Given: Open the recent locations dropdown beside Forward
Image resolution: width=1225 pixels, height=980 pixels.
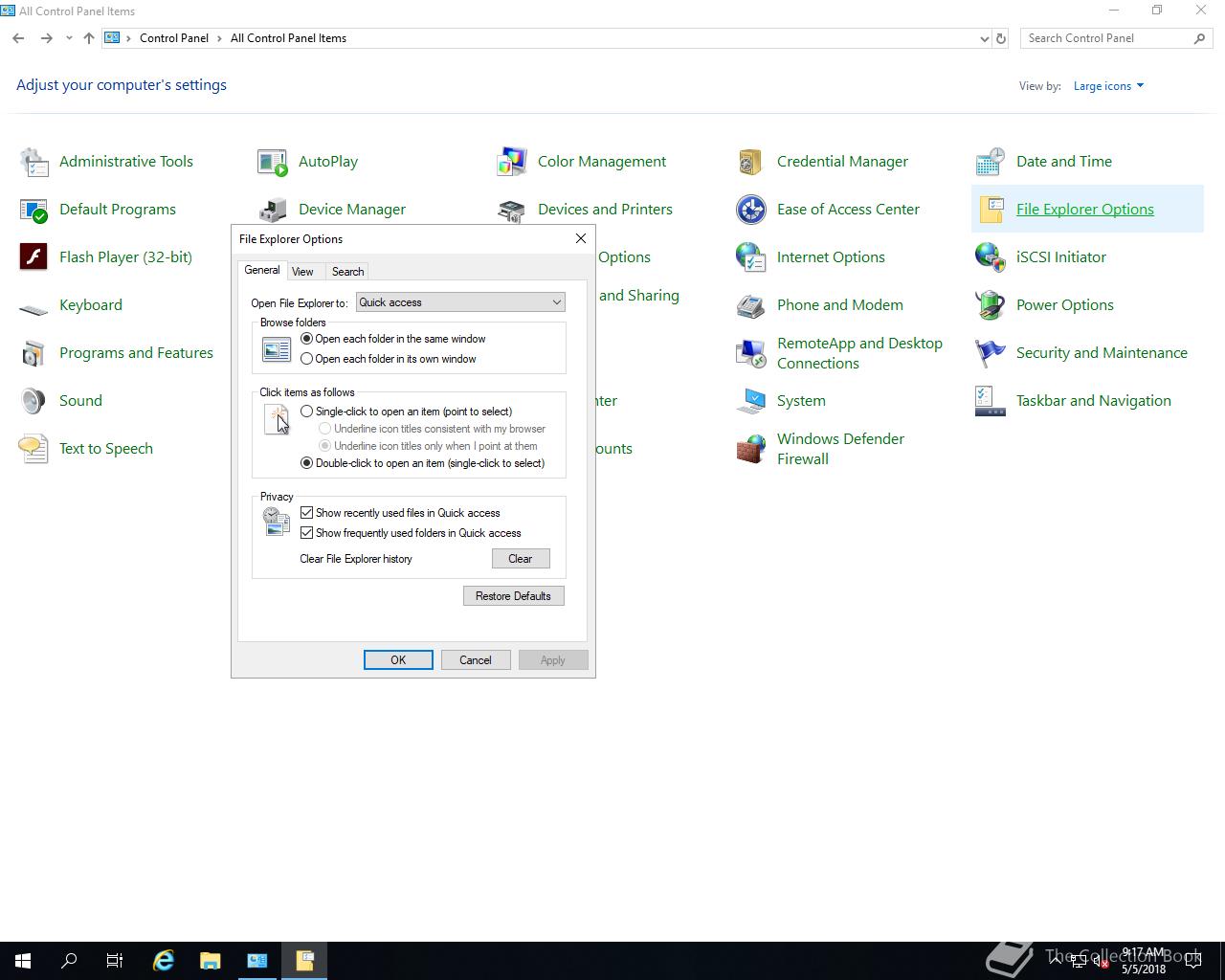Looking at the screenshot, I should coord(69,38).
